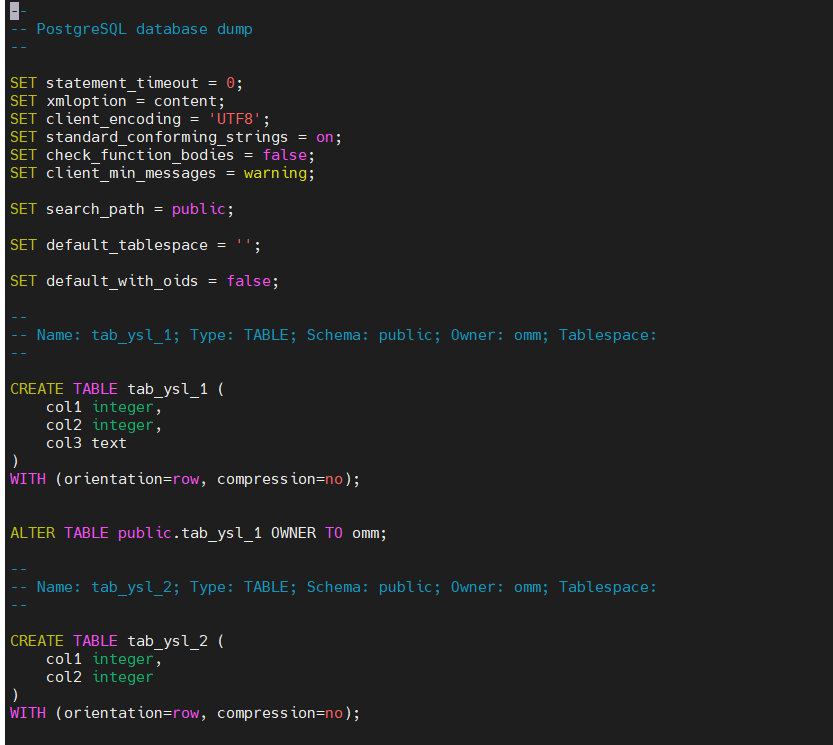Select the "SET default_with_oids = false;" line

click(144, 281)
